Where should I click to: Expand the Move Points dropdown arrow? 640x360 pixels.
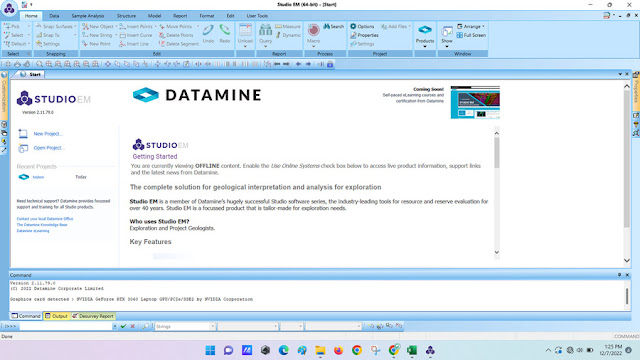pos(198,27)
